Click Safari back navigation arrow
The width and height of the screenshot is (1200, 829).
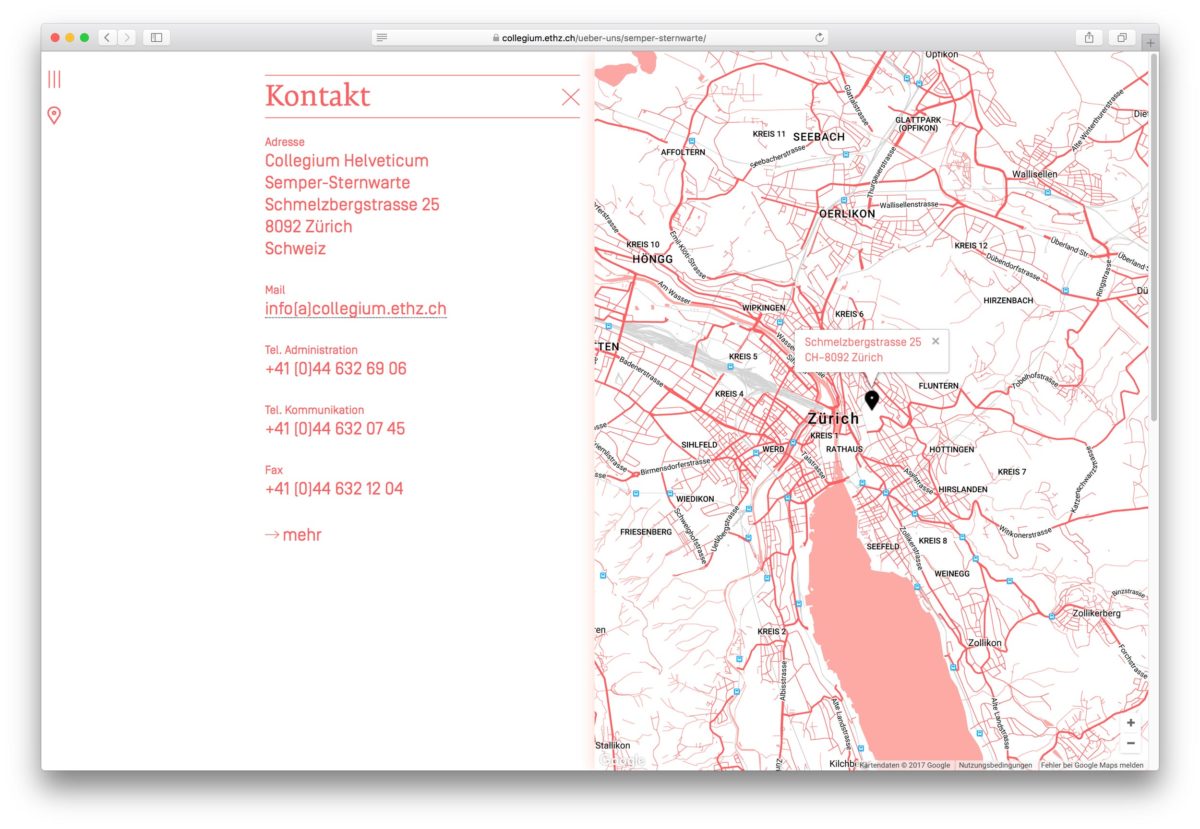[x=107, y=38]
